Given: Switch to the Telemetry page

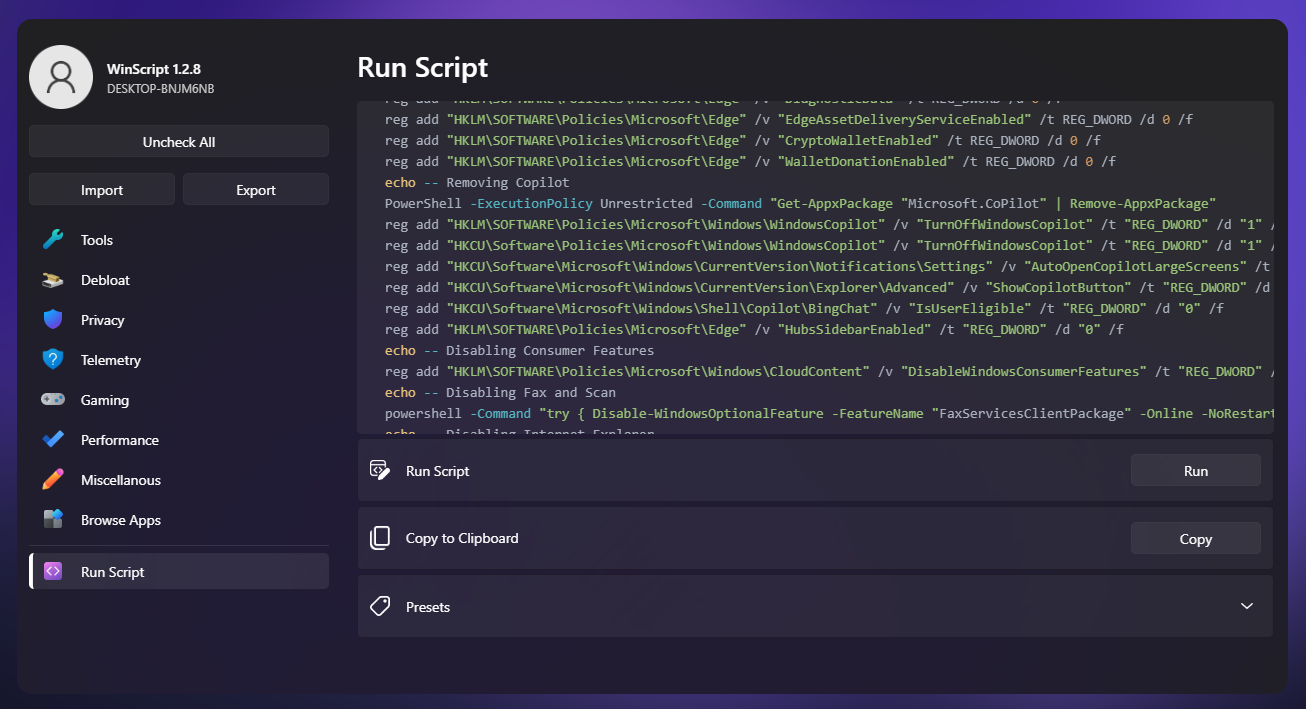Looking at the screenshot, I should pyautogui.click(x=179, y=360).
